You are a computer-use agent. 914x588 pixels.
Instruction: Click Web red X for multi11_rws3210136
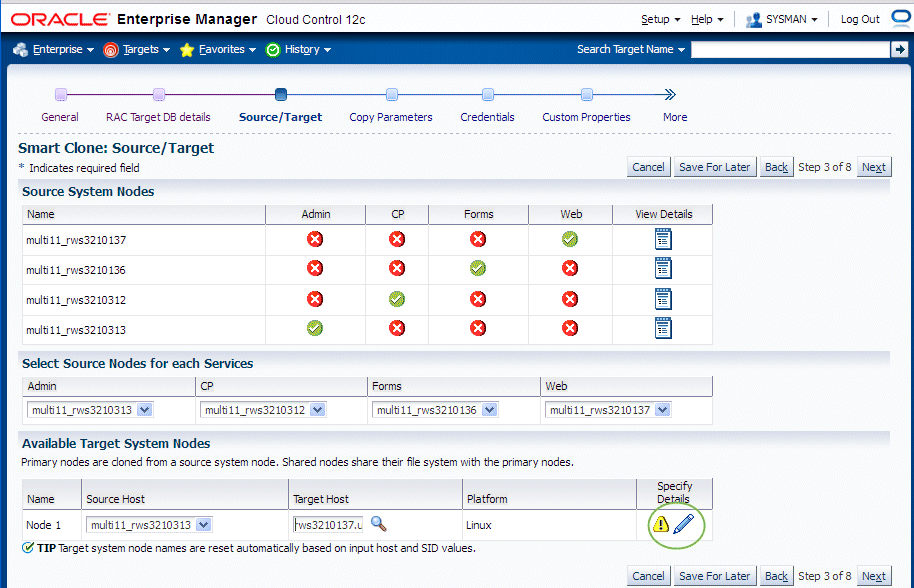click(570, 269)
